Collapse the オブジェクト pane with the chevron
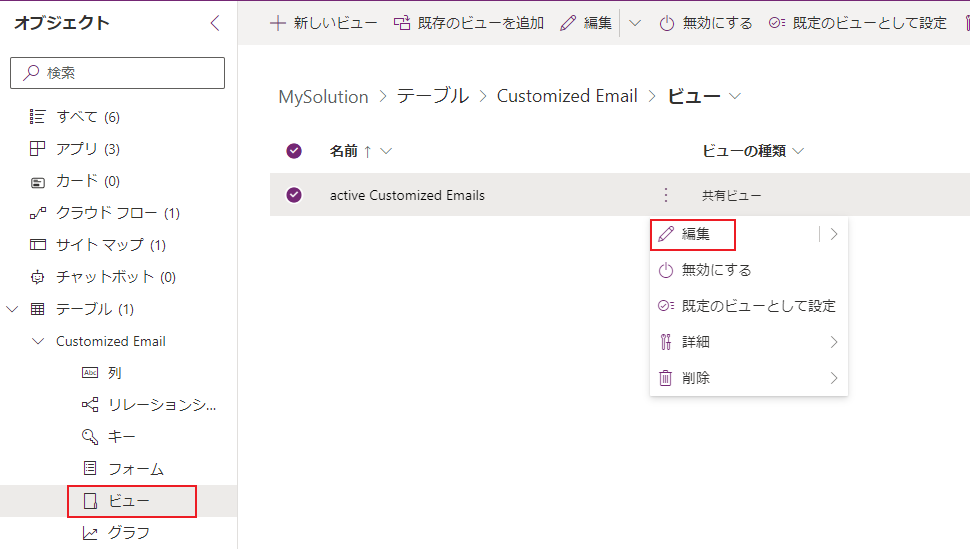 [x=215, y=24]
